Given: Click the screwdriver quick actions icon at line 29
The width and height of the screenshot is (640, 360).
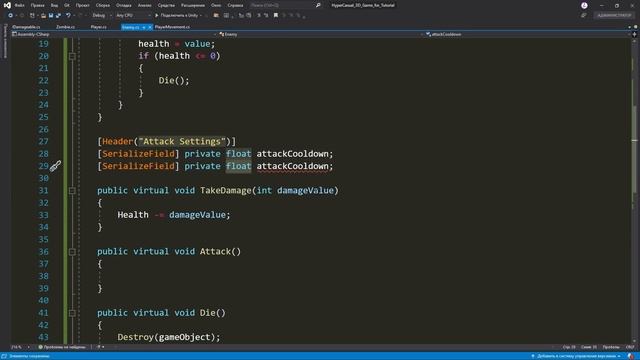Looking at the screenshot, I should (x=56, y=166).
